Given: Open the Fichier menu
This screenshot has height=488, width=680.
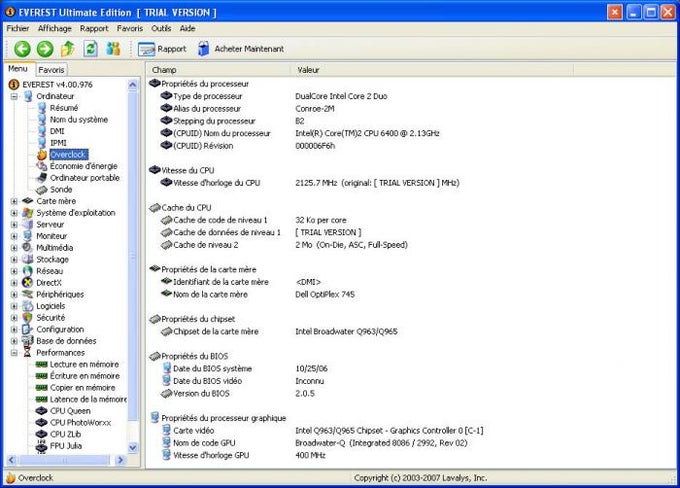Looking at the screenshot, I should (x=18, y=28).
